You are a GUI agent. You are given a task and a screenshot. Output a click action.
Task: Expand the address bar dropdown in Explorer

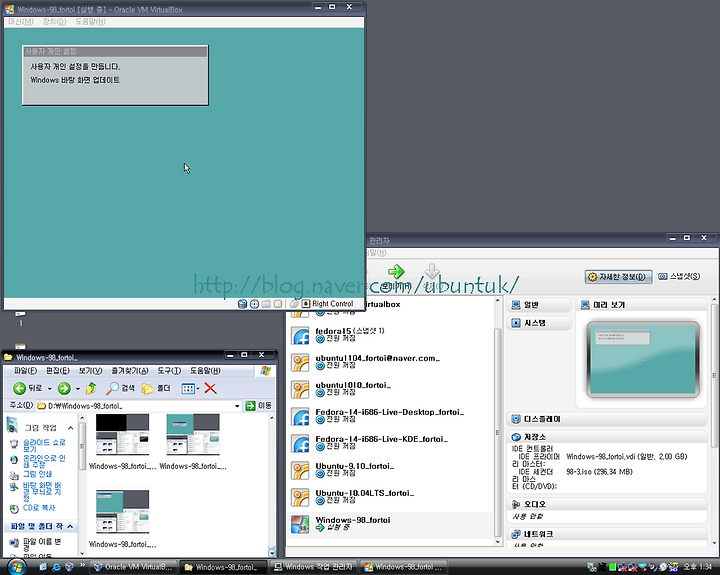coord(237,406)
